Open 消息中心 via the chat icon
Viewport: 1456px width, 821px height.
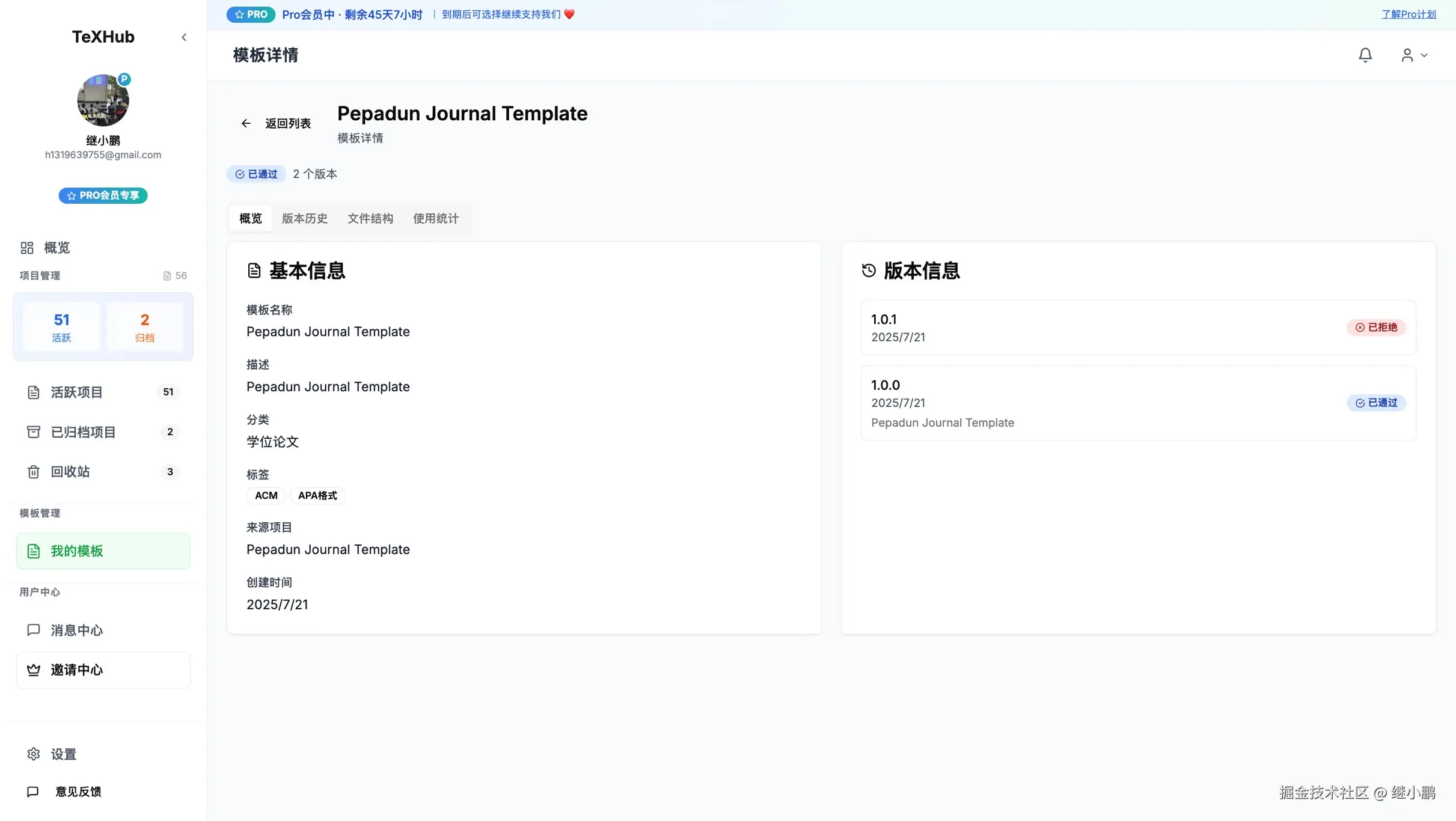(34, 630)
